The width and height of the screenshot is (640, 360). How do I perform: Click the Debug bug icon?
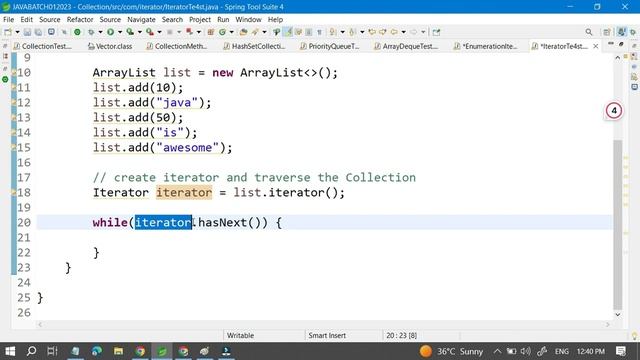(x=91, y=32)
